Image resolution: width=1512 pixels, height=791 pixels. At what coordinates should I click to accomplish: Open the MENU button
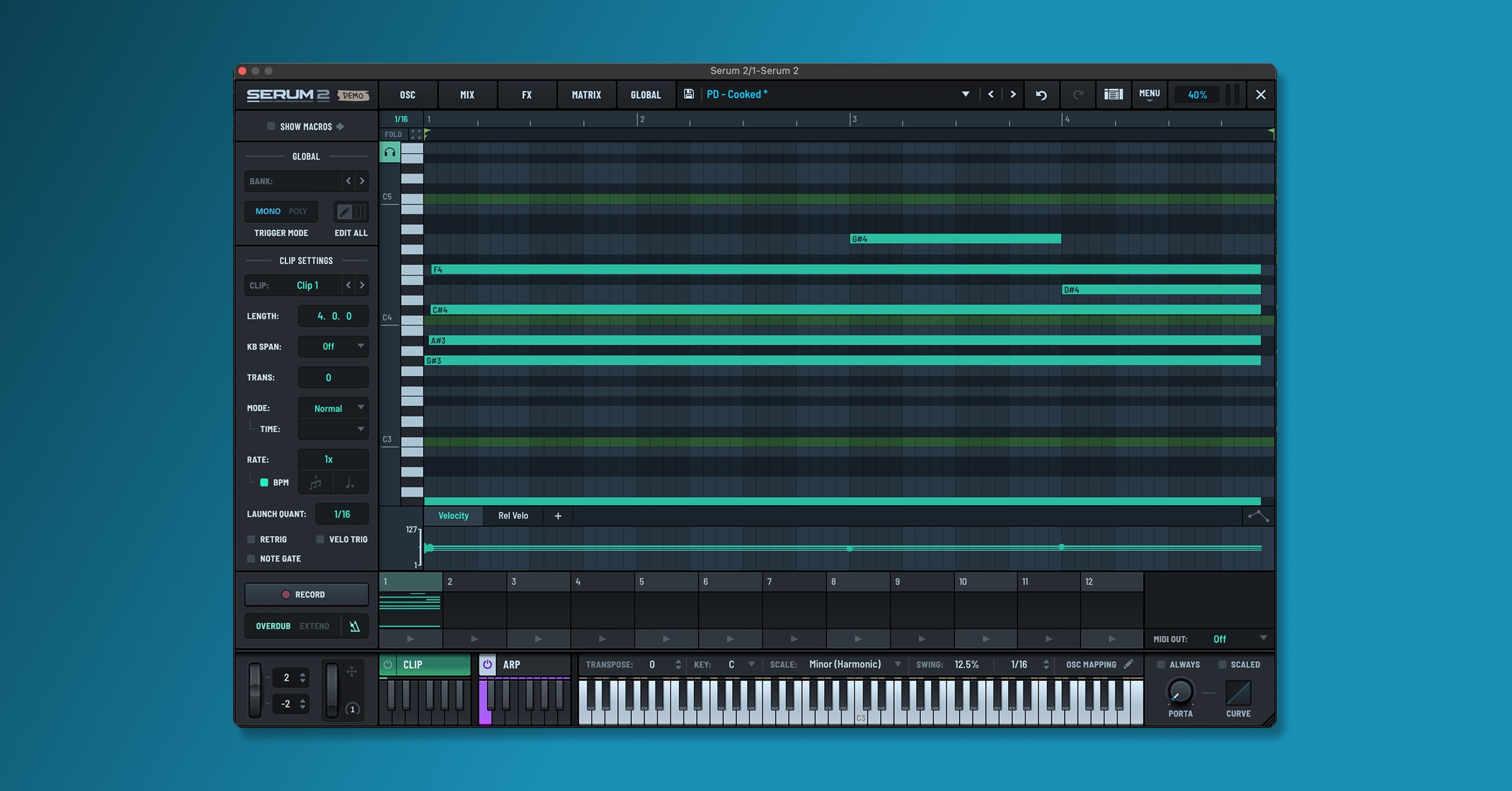coord(1149,94)
